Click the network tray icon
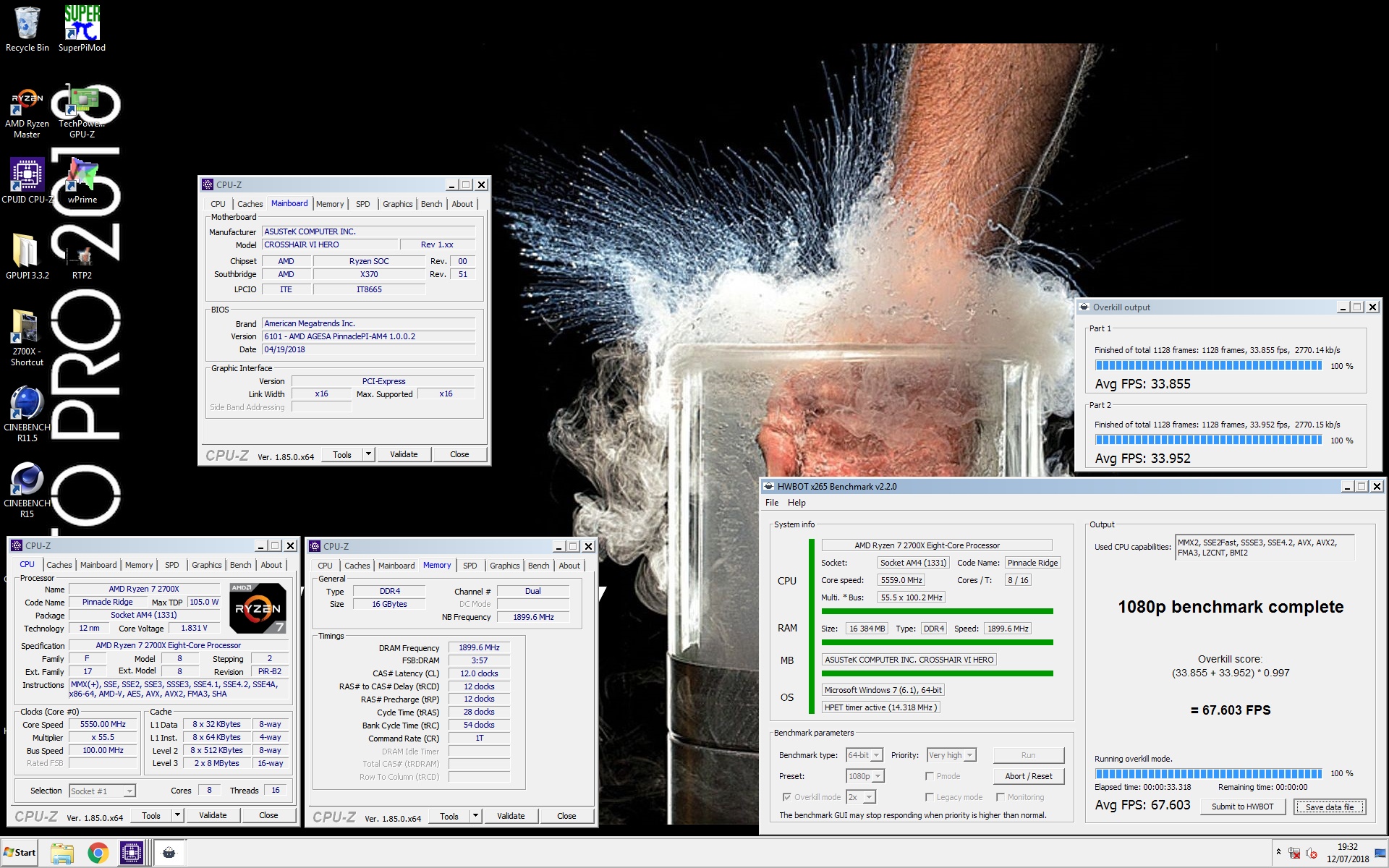This screenshot has width=1389, height=868. [x=1294, y=854]
